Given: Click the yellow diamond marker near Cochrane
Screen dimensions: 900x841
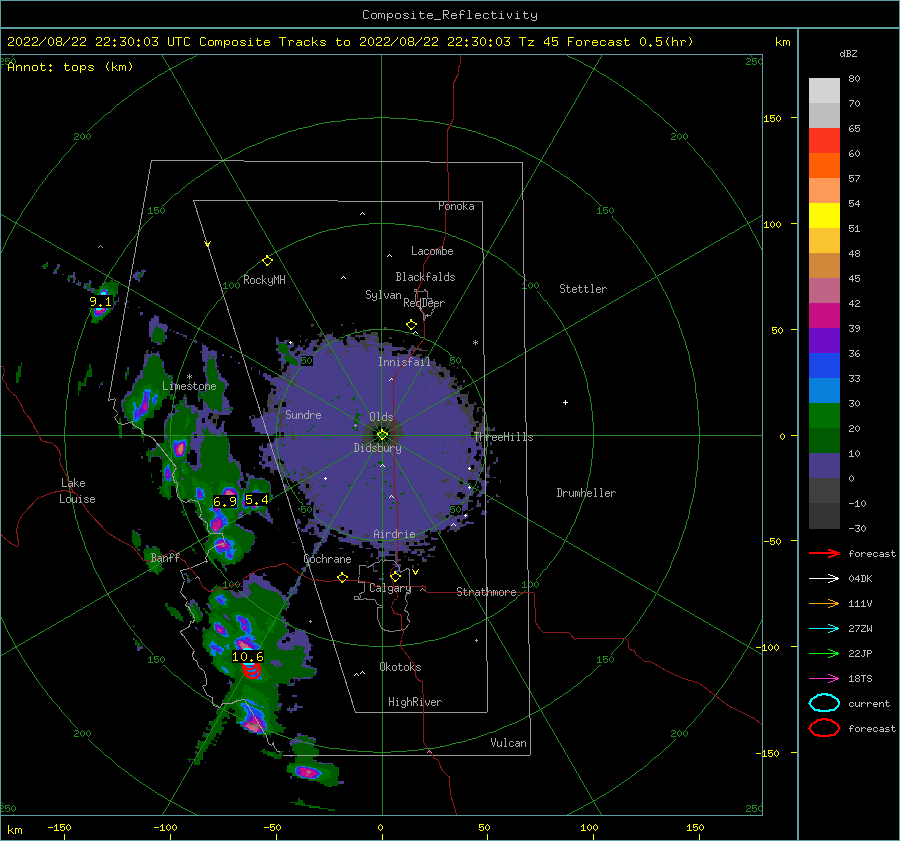Looking at the screenshot, I should click(x=342, y=577).
